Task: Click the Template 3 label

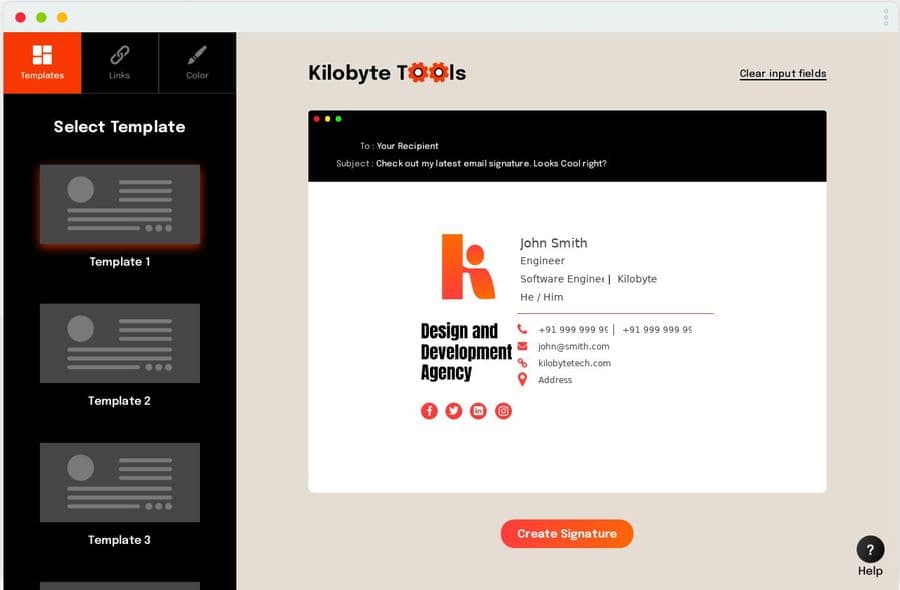Action: 119,539
